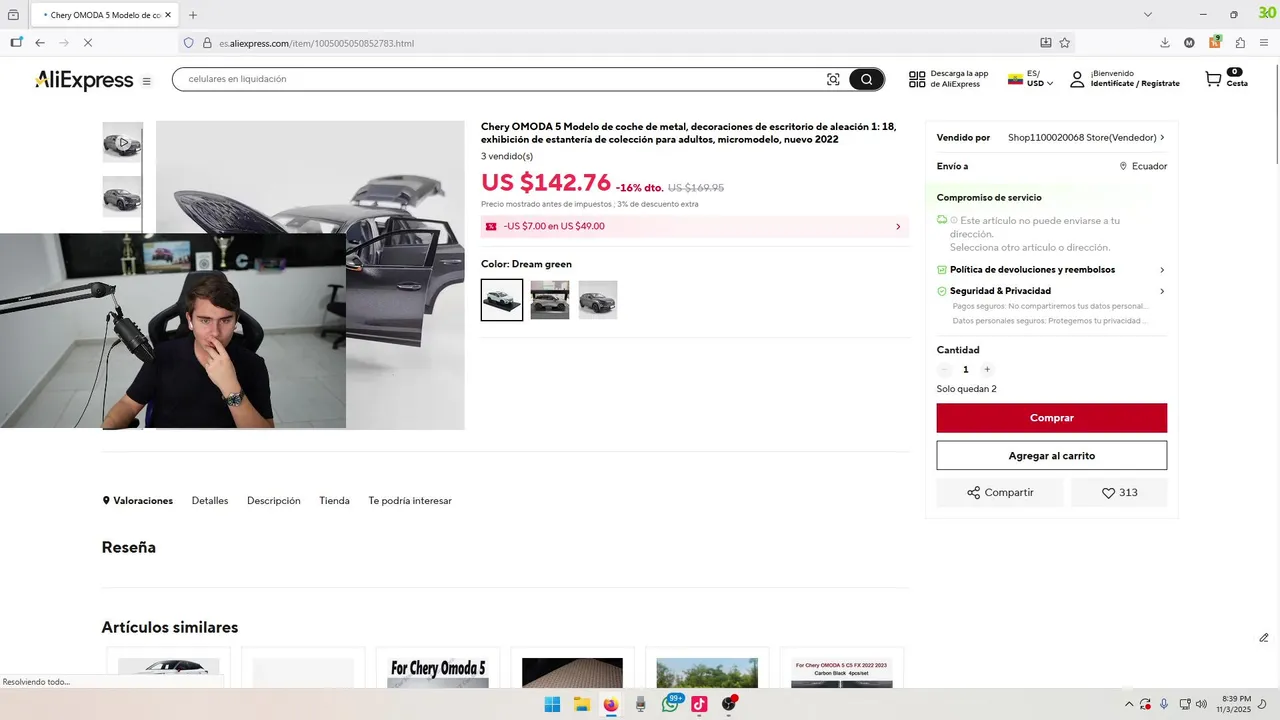Image resolution: width=1280 pixels, height=720 pixels.
Task: Jump to Valoraciones tab
Action: 137,501
